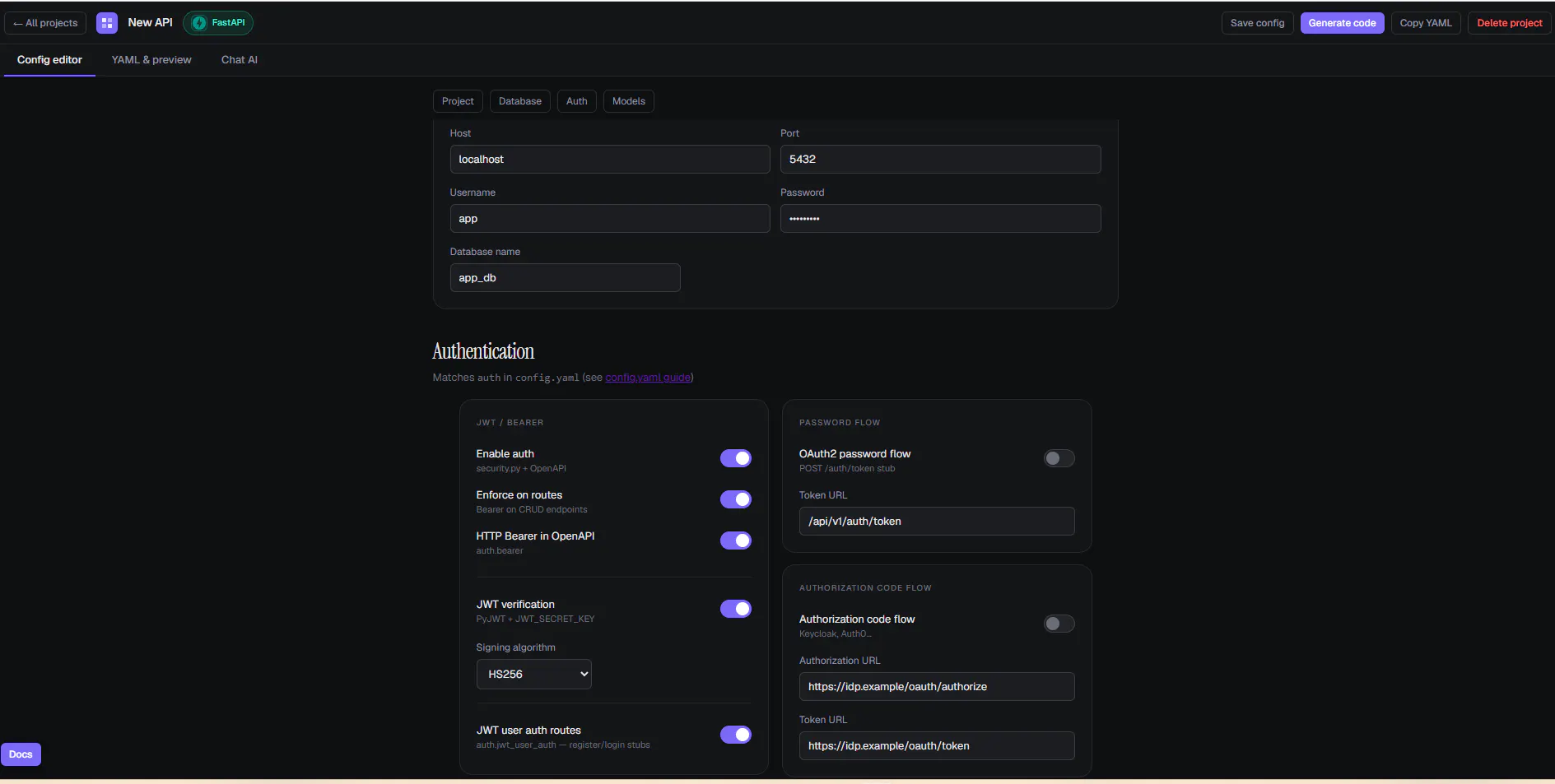Click the 'Keycloak, Auth0…' hint text
This screenshot has width=1555, height=784.
coord(835,634)
